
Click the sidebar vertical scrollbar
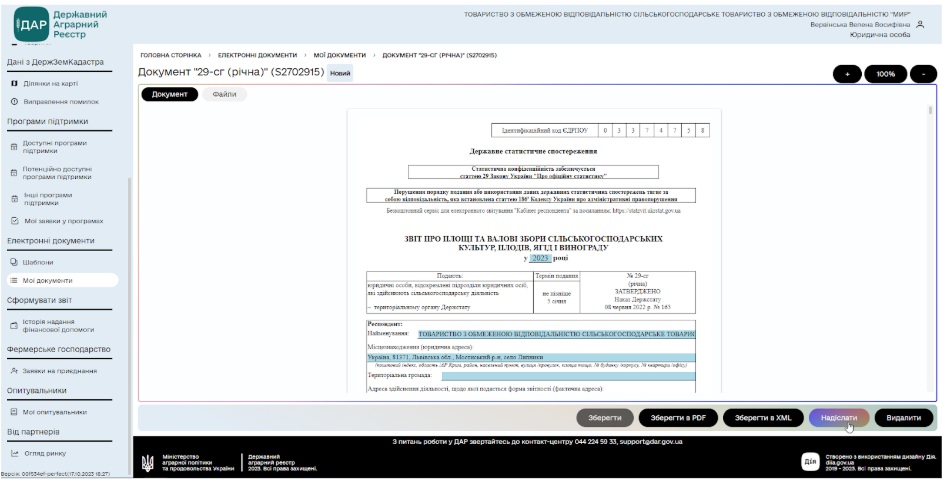[x=129, y=324]
